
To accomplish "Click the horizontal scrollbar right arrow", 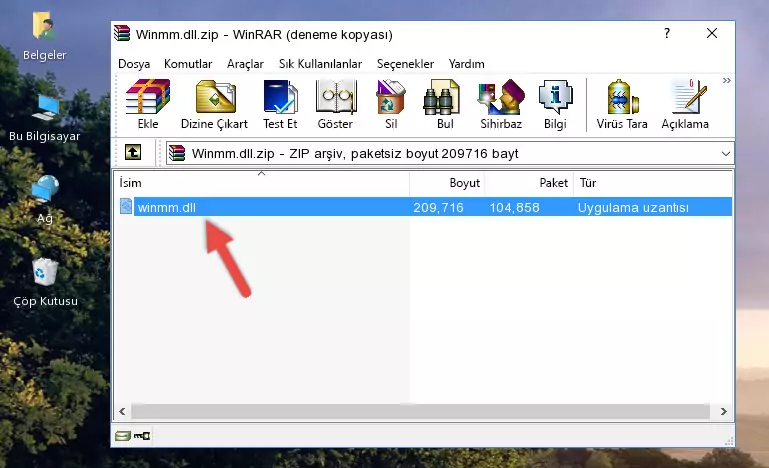I will (x=723, y=411).
